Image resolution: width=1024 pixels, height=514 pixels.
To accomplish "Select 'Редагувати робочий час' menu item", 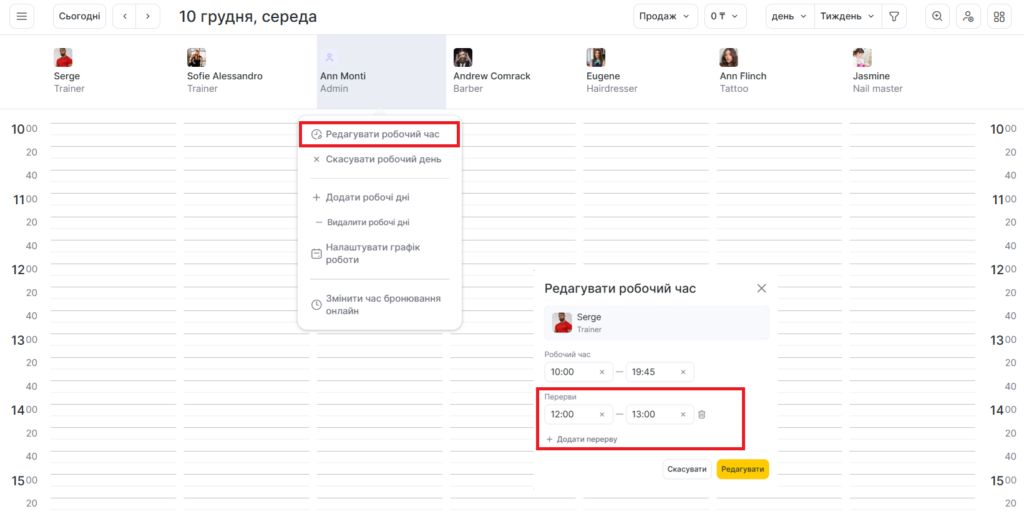I will [x=381, y=134].
